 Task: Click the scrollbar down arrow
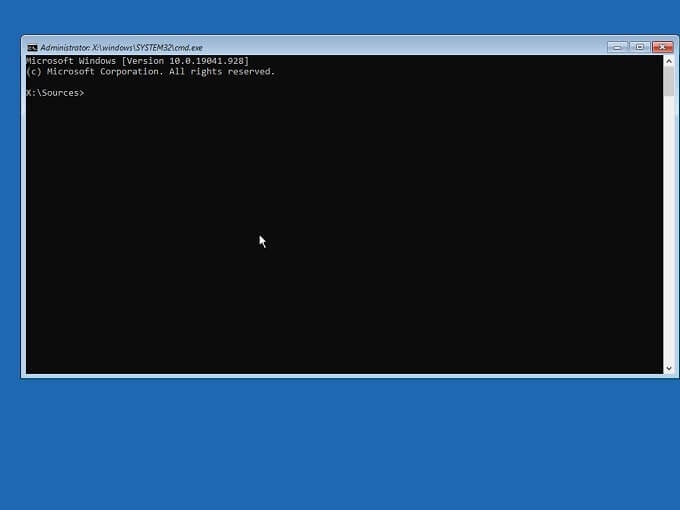pos(669,368)
